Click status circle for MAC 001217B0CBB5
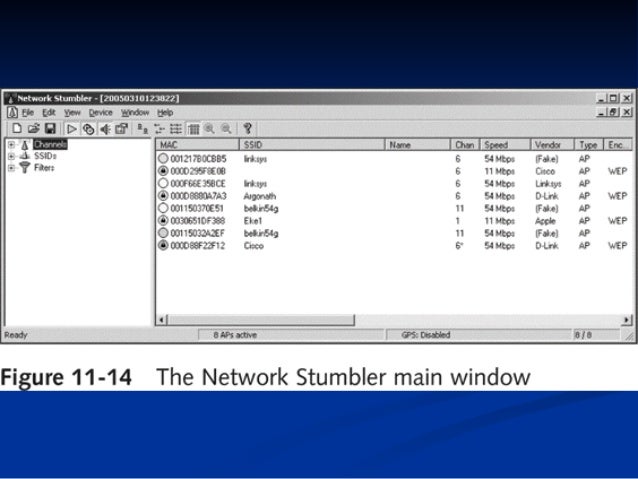 (x=163, y=158)
